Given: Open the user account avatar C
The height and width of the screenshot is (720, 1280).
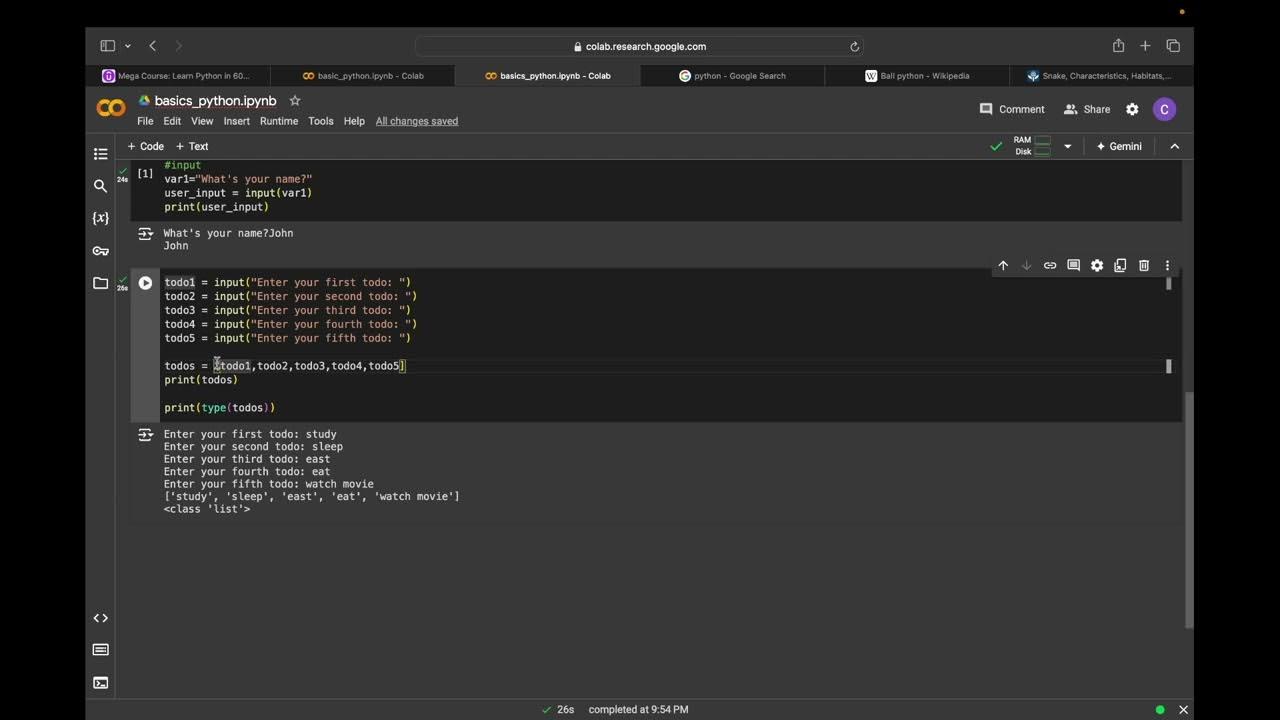Looking at the screenshot, I should [1164, 109].
